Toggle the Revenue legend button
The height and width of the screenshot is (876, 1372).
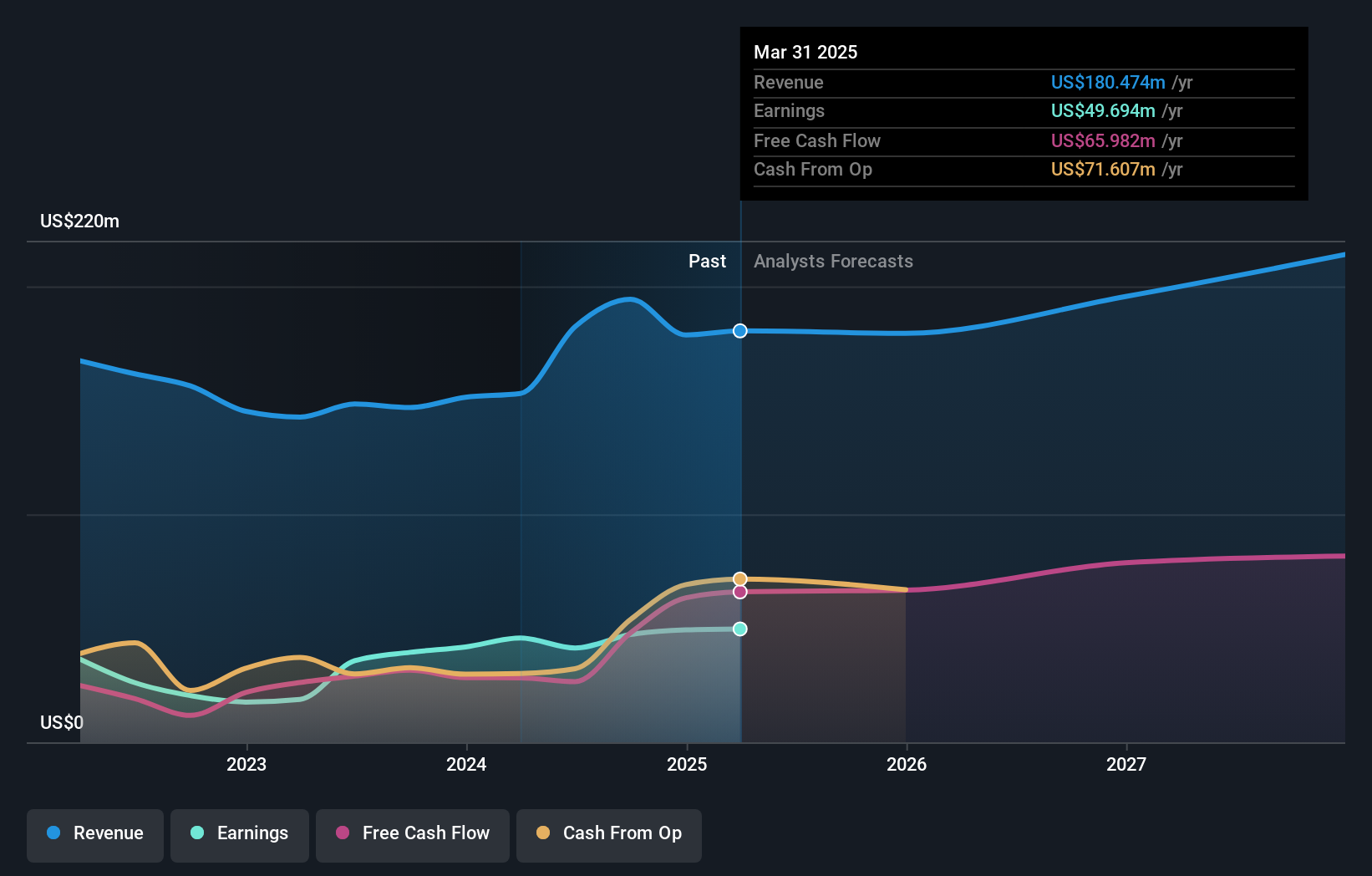(x=95, y=835)
